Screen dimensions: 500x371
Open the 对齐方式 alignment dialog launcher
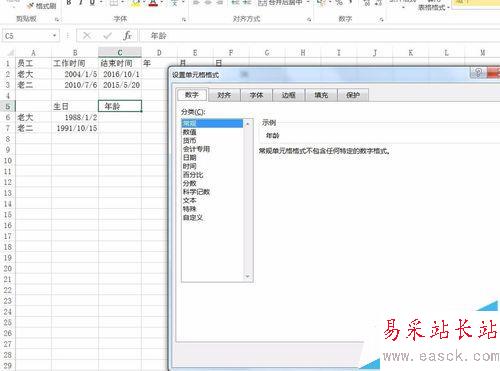309,20
